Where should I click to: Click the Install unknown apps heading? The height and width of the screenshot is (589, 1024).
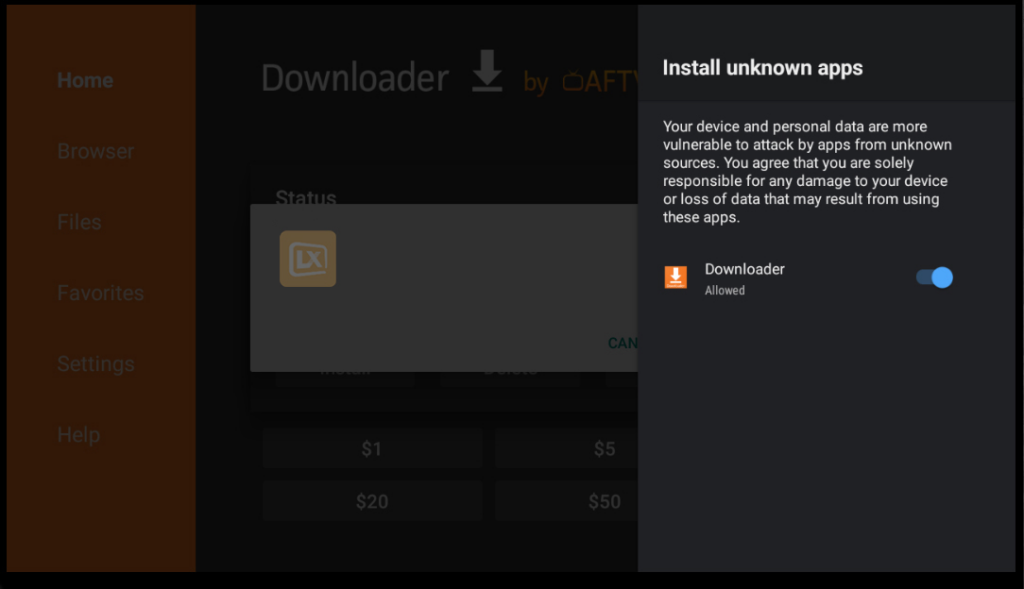point(762,68)
